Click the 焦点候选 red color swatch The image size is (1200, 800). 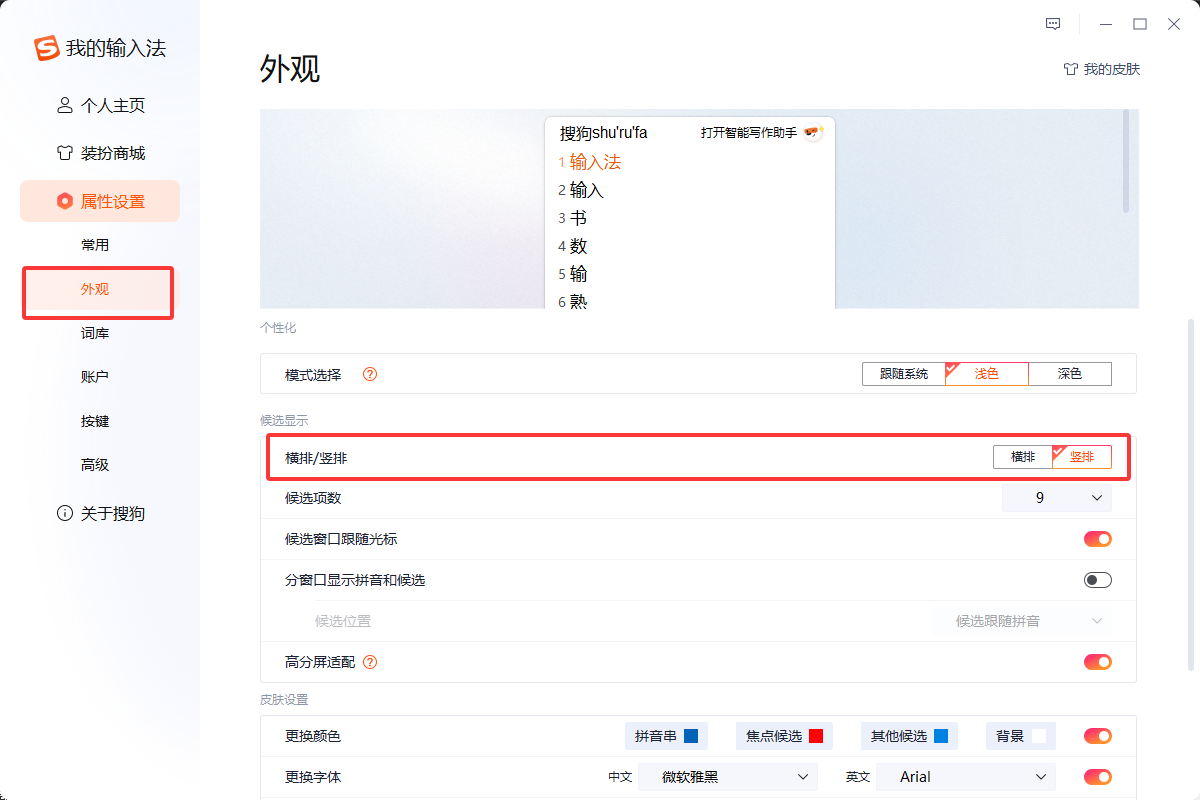[x=815, y=735]
